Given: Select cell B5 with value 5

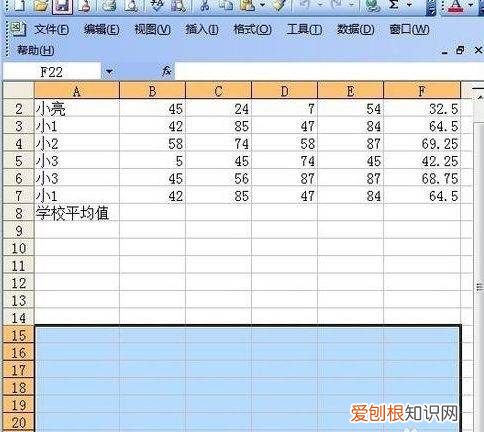Looking at the screenshot, I should (x=152, y=161).
